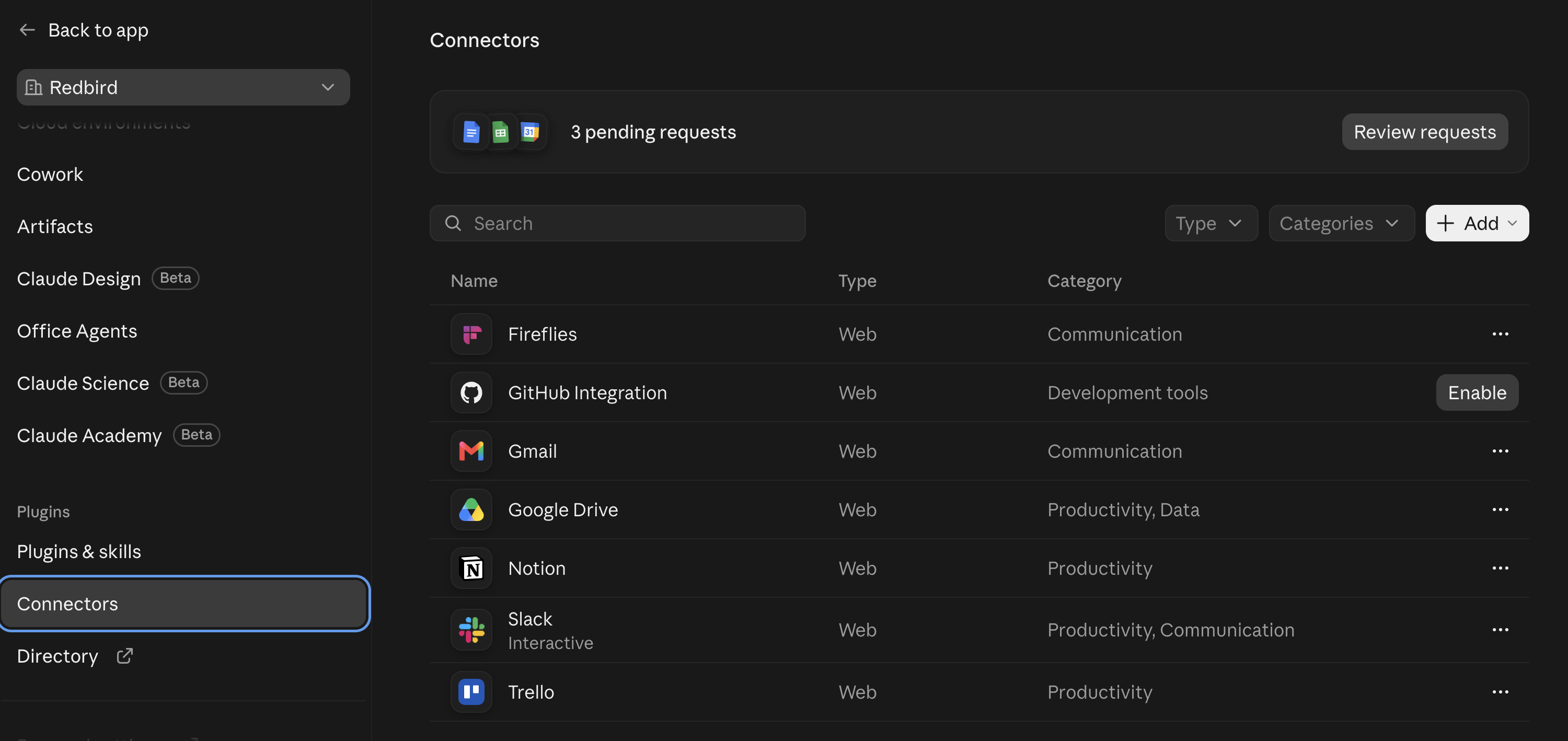Click the Beta badge beside Claude Design

click(175, 278)
